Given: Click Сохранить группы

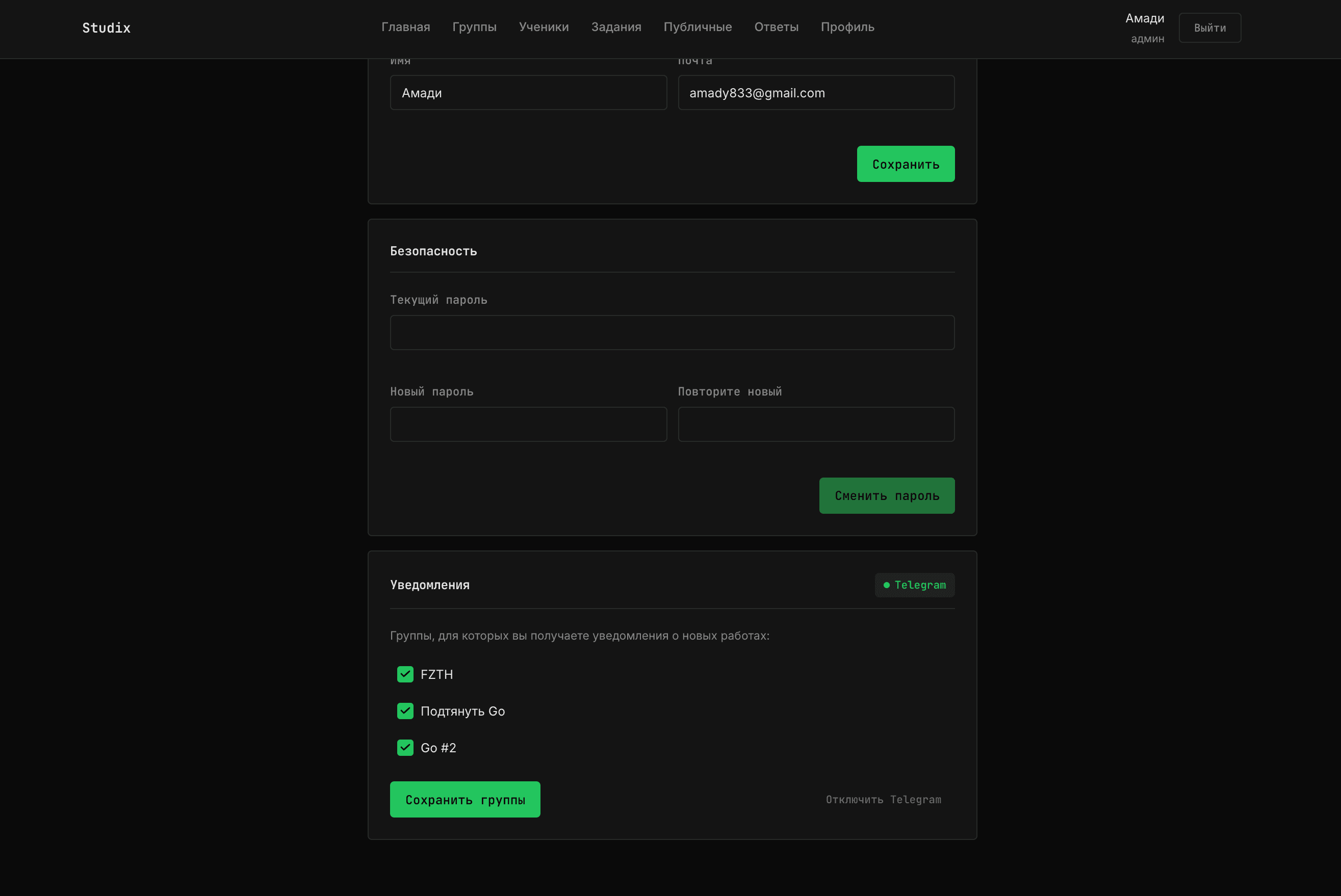Looking at the screenshot, I should (465, 800).
